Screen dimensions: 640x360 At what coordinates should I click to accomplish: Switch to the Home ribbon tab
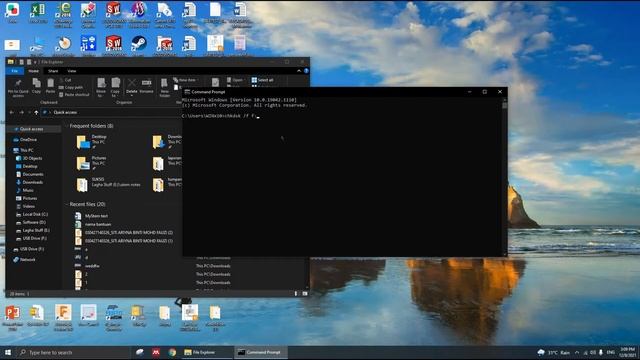[33, 71]
